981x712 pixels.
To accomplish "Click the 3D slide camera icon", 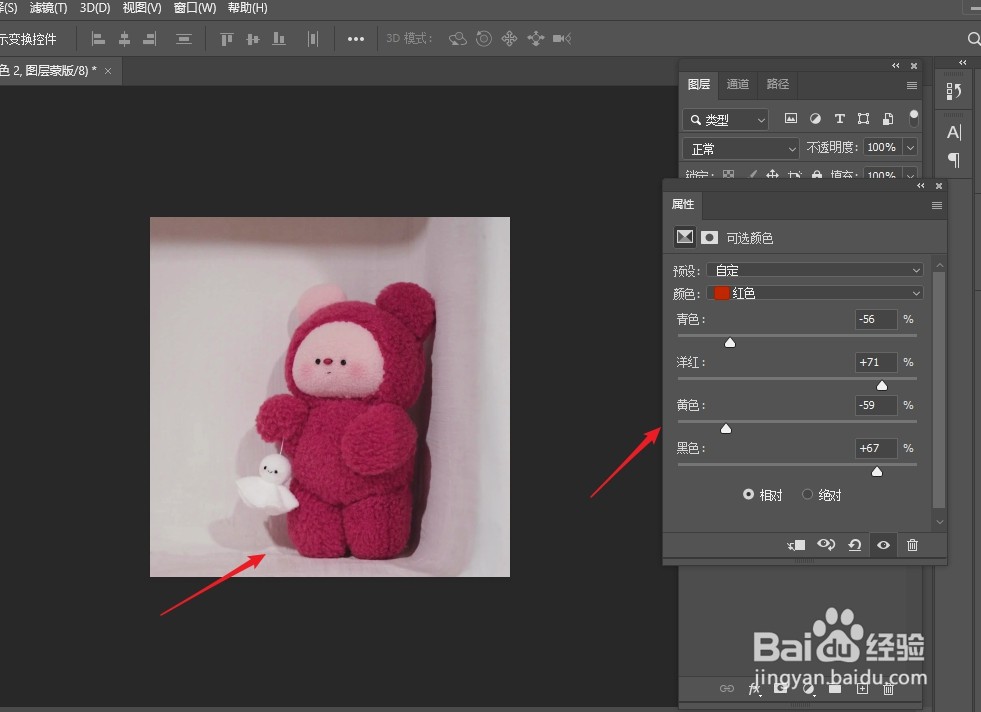I will coord(536,39).
